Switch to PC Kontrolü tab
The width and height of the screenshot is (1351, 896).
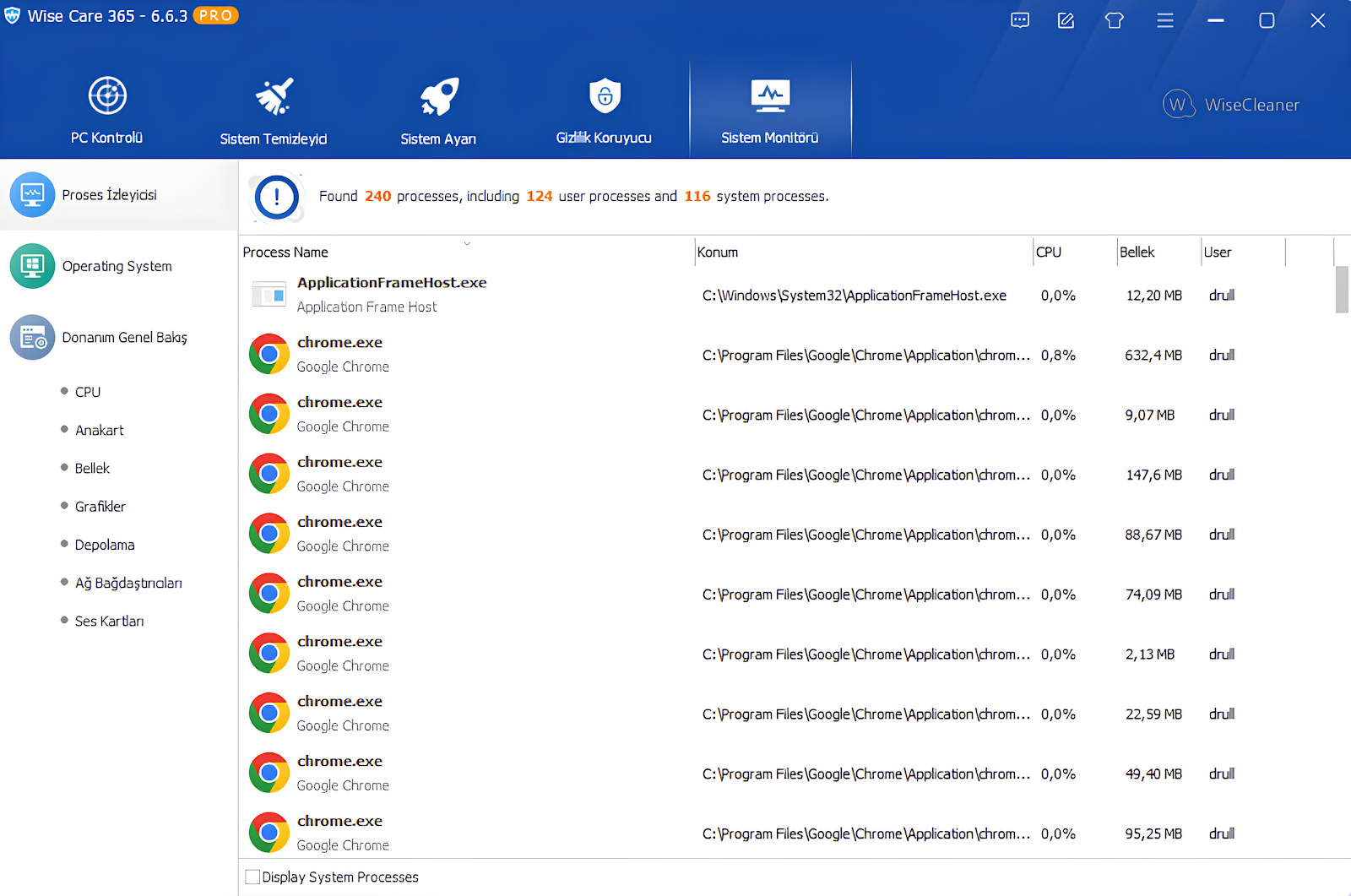tap(107, 109)
